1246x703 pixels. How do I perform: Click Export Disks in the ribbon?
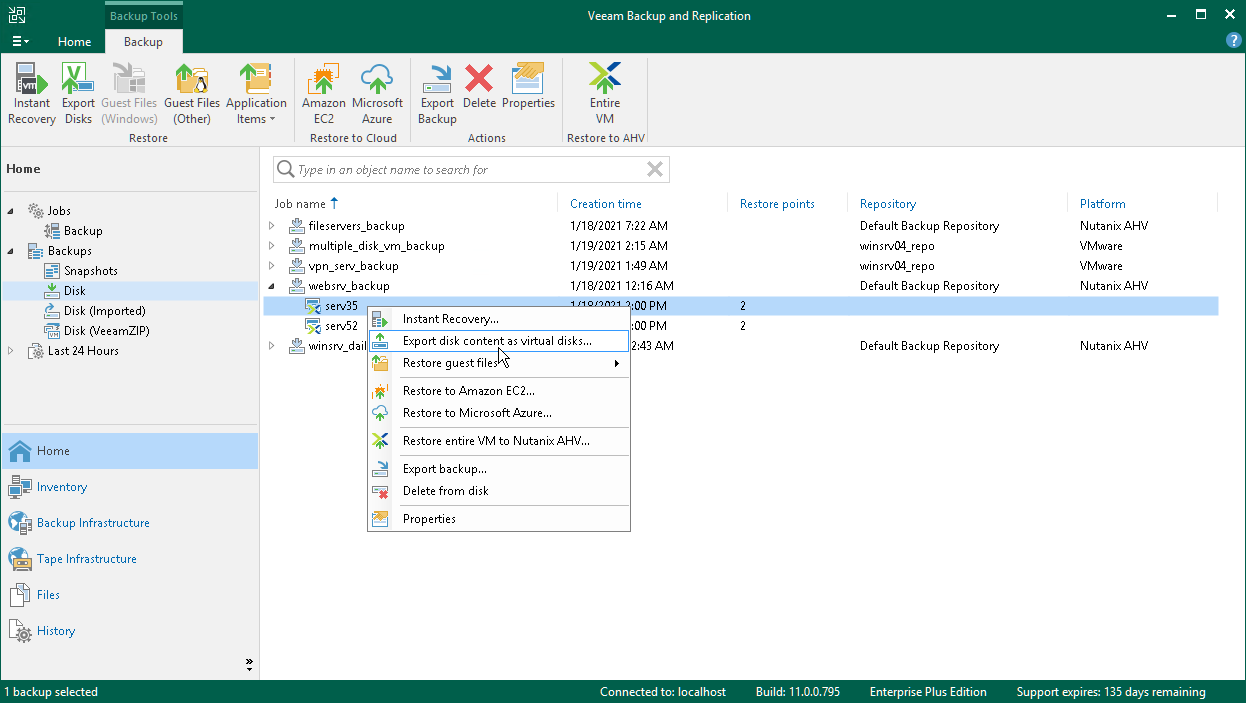pos(78,93)
